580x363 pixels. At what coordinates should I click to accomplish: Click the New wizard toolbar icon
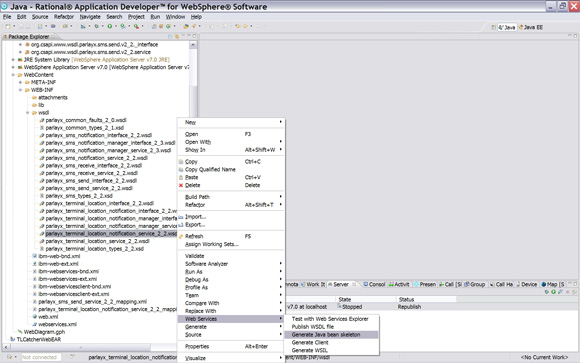pos(8,26)
